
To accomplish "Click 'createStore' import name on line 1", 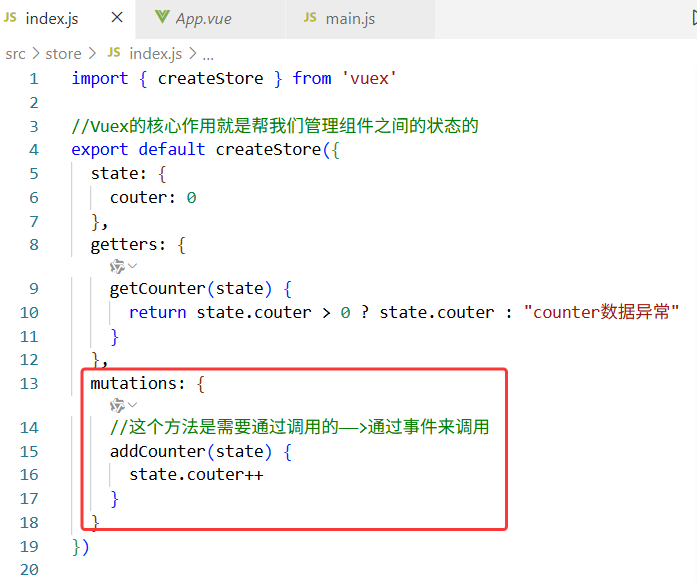I will 210,79.
